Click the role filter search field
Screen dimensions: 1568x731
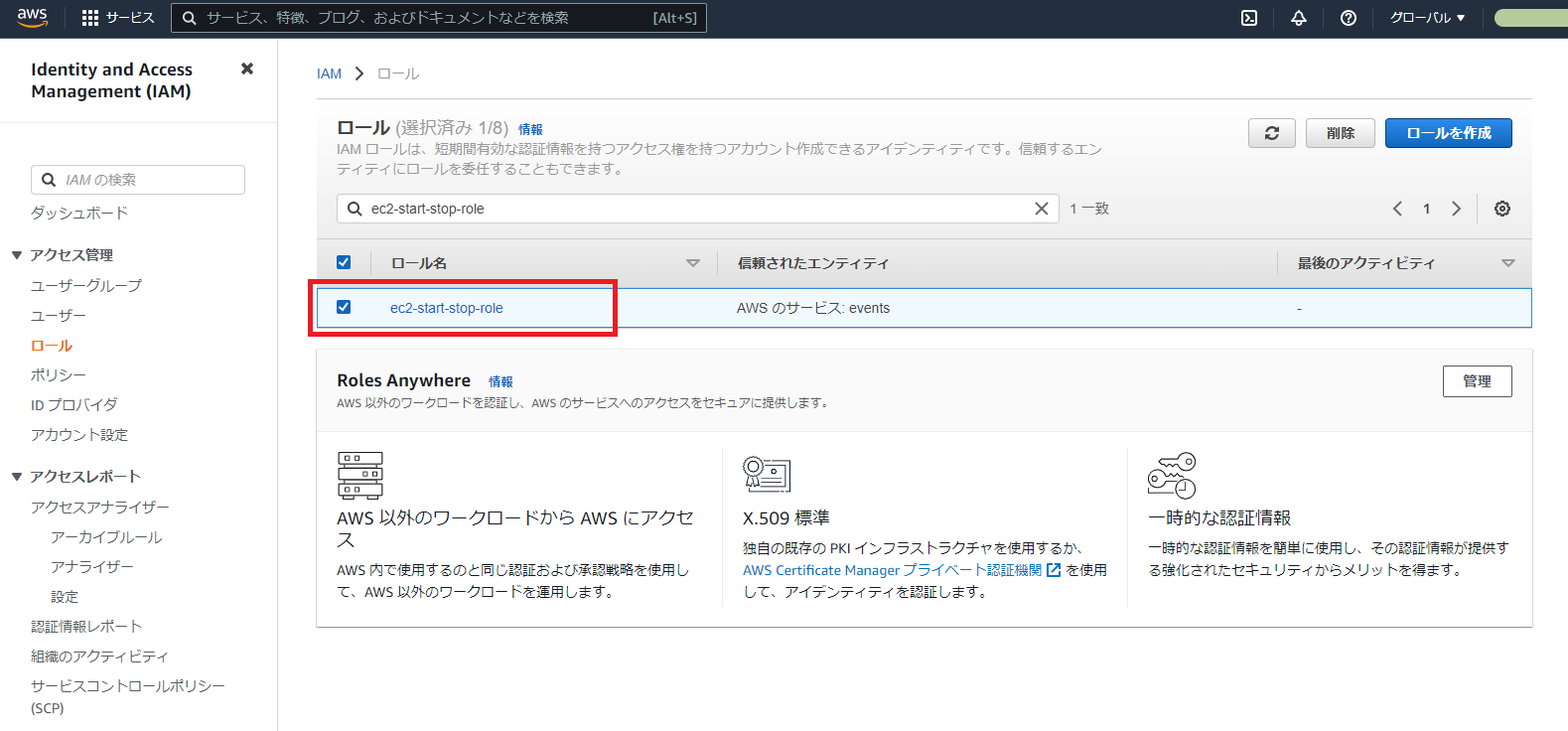pos(698,209)
